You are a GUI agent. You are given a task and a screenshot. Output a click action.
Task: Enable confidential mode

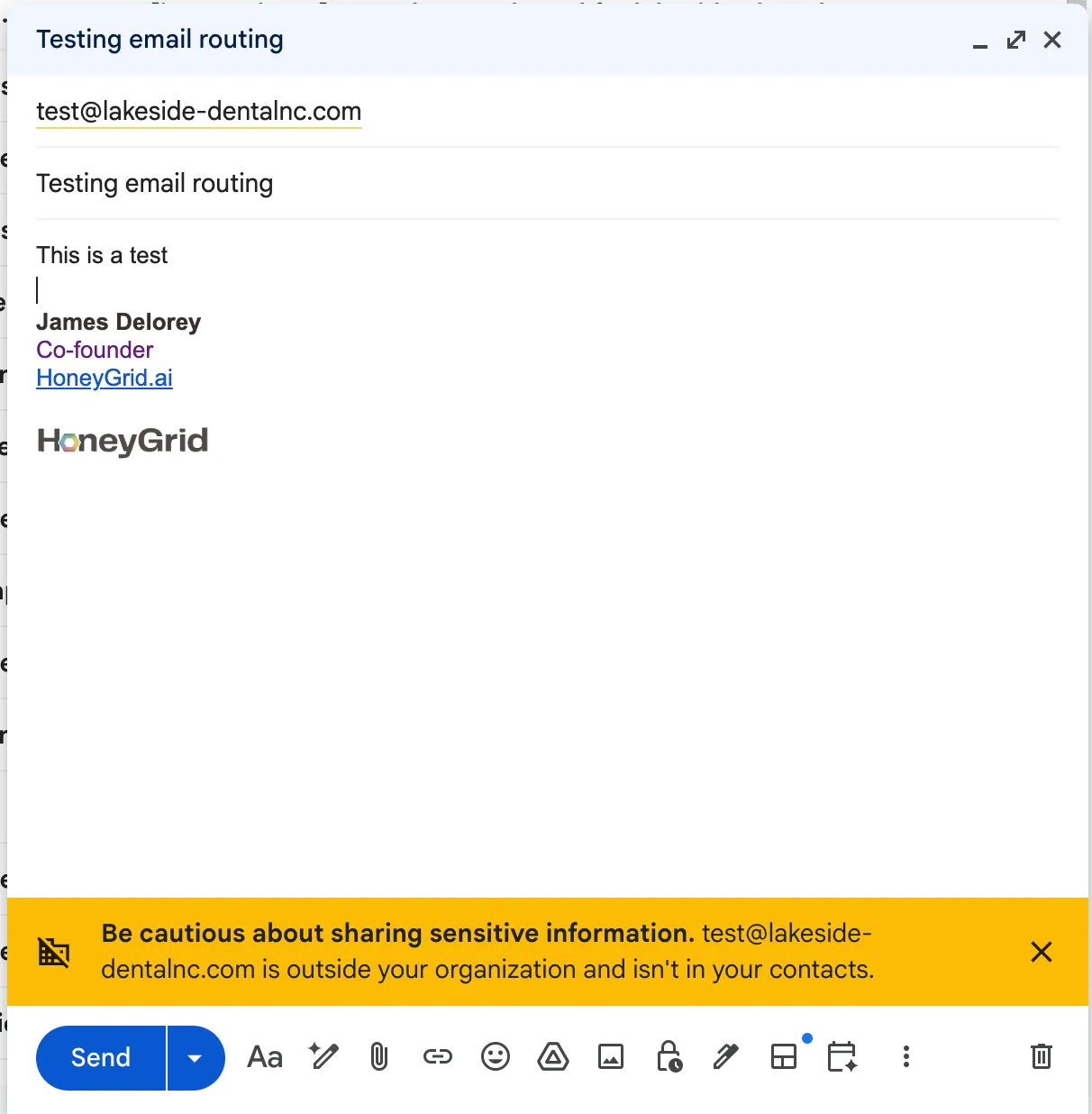click(669, 1057)
